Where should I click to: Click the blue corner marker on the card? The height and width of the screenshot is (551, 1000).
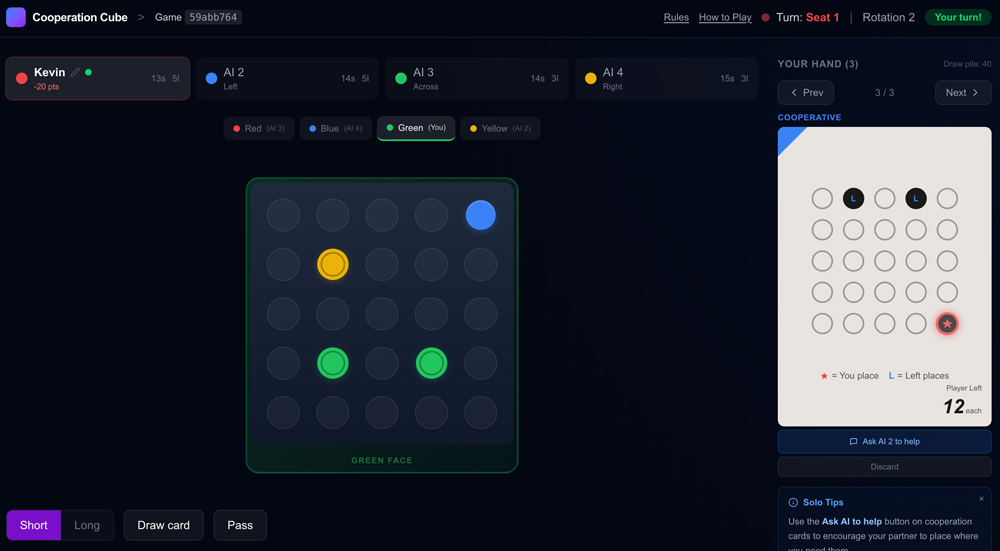click(788, 138)
